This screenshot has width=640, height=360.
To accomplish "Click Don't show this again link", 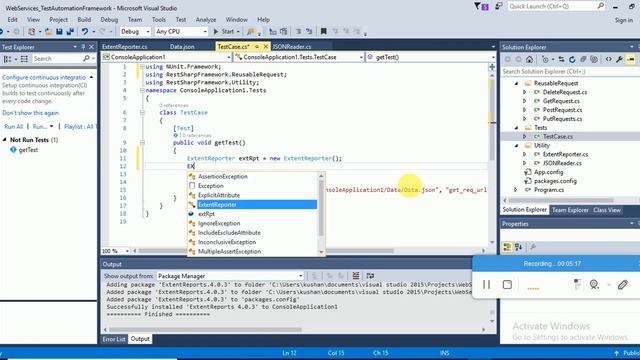I will click(x=31, y=113).
